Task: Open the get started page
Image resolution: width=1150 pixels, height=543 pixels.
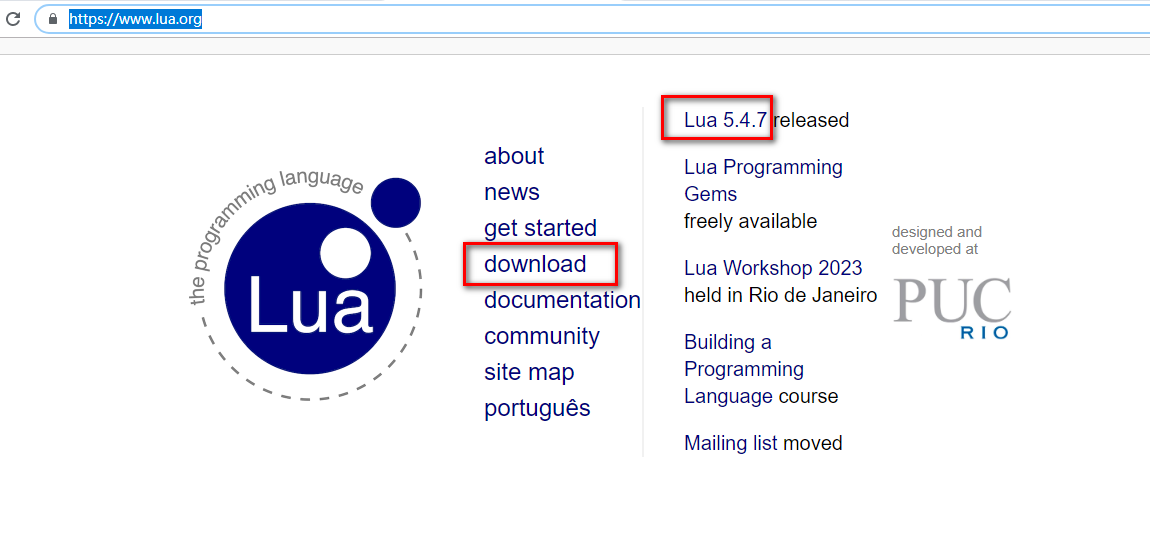Action: (541, 228)
